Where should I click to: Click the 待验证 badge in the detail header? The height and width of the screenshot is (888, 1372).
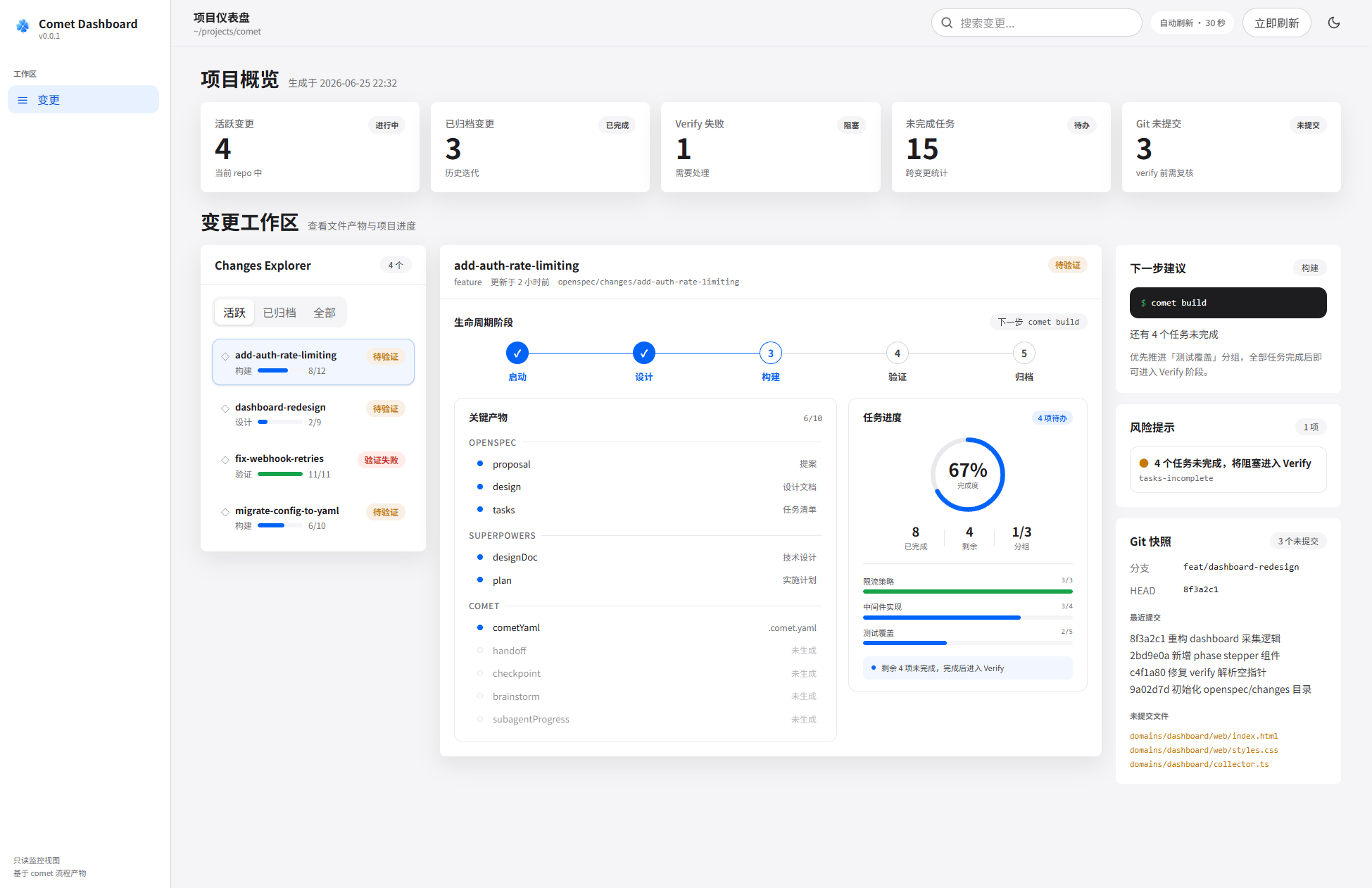[1067, 265]
